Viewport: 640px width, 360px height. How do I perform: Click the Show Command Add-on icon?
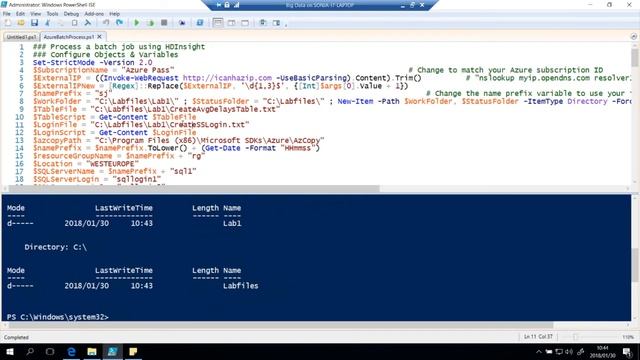pyautogui.click(x=276, y=23)
